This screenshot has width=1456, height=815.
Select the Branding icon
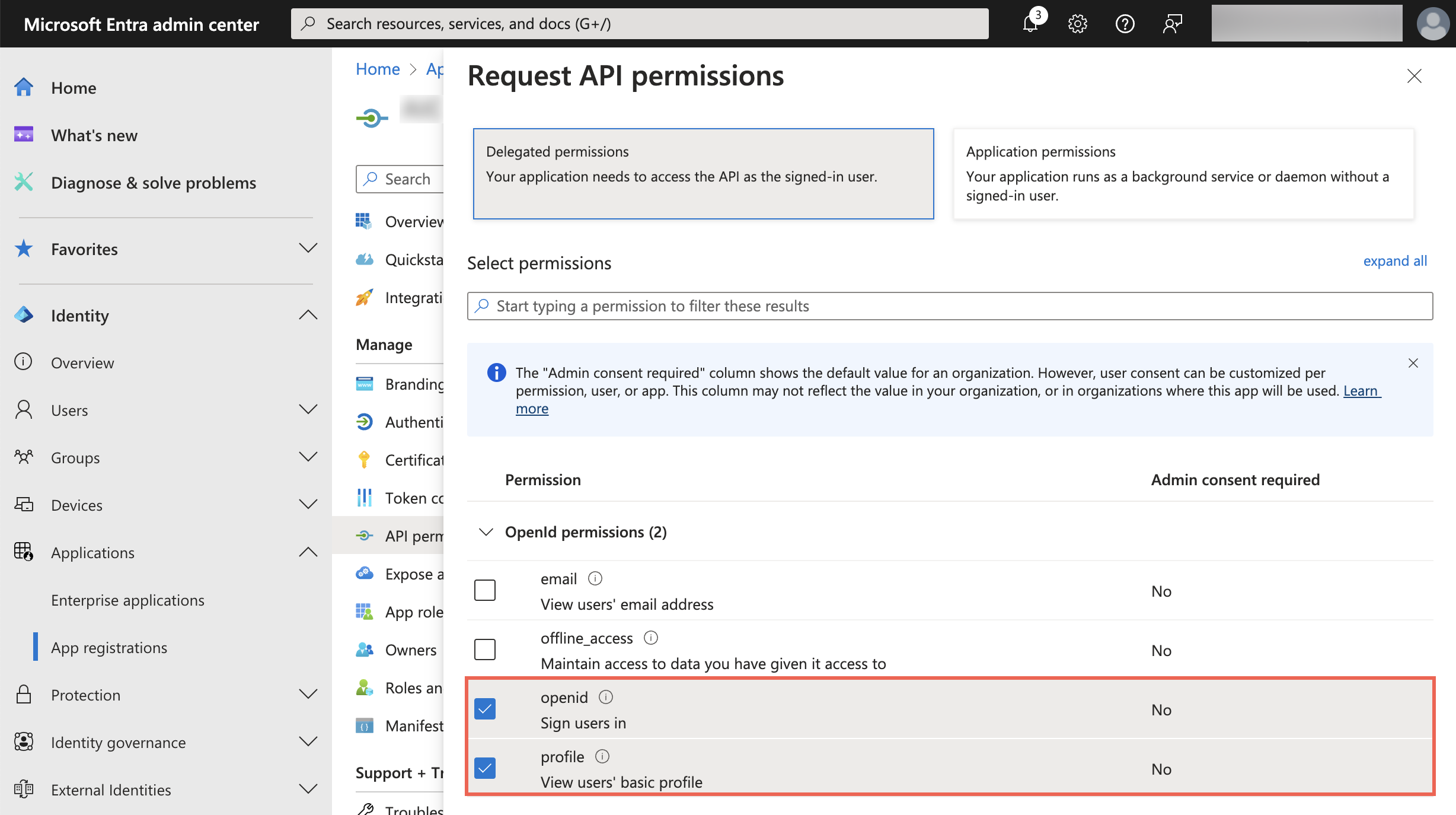(365, 384)
